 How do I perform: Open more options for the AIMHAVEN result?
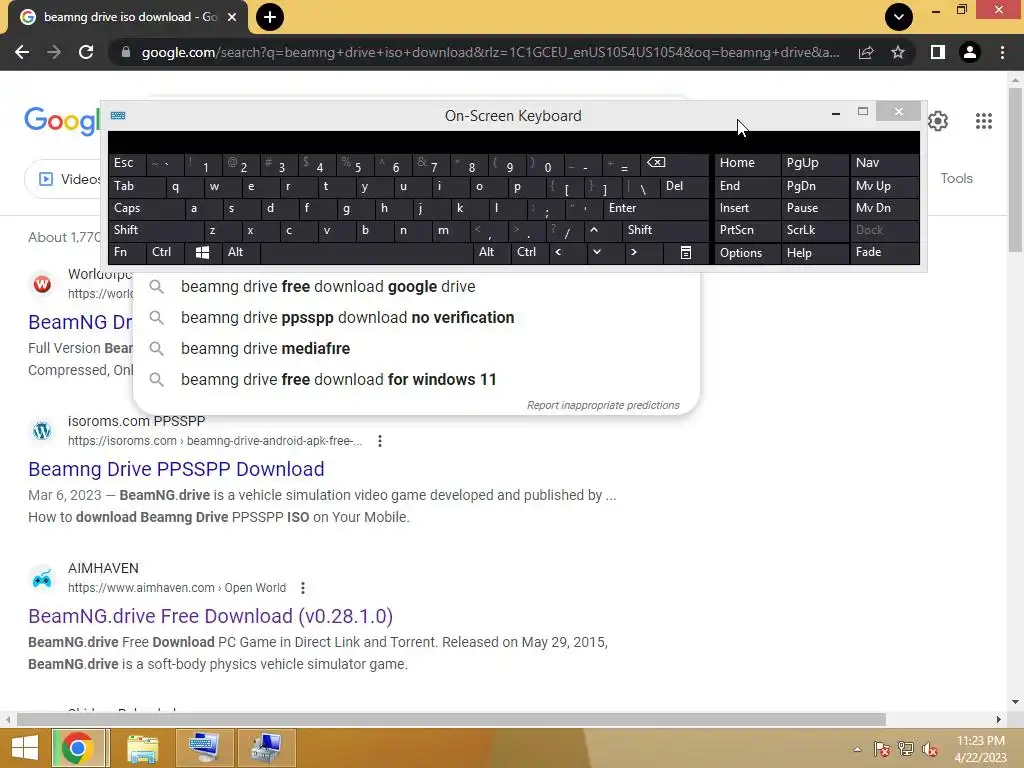coord(302,588)
